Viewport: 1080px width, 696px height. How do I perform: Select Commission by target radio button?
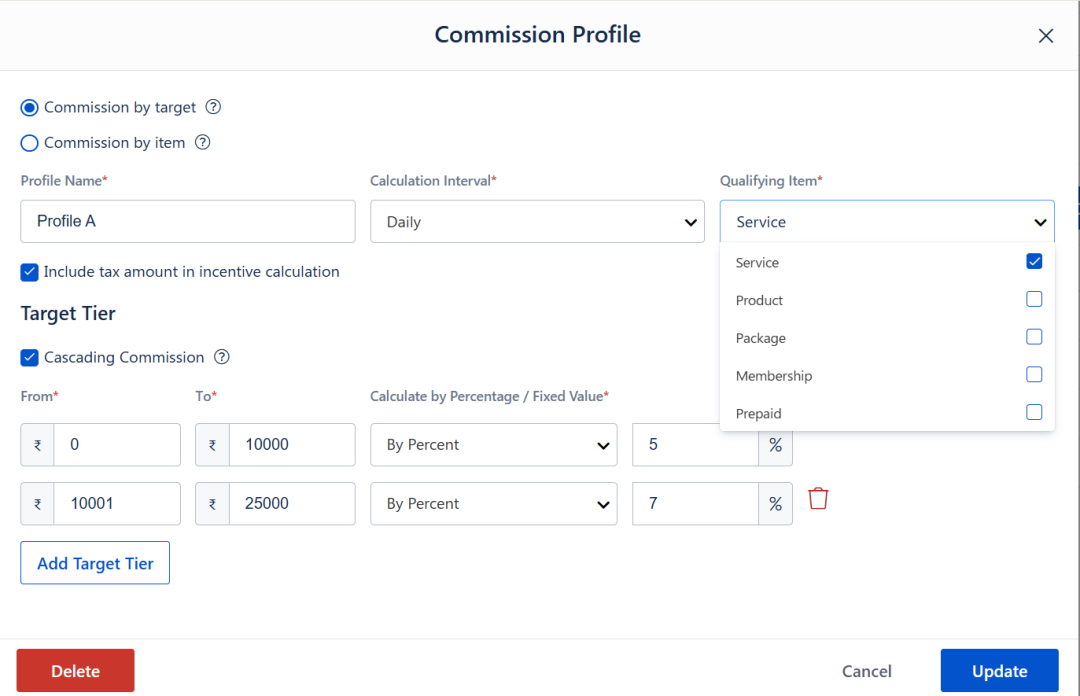30,108
